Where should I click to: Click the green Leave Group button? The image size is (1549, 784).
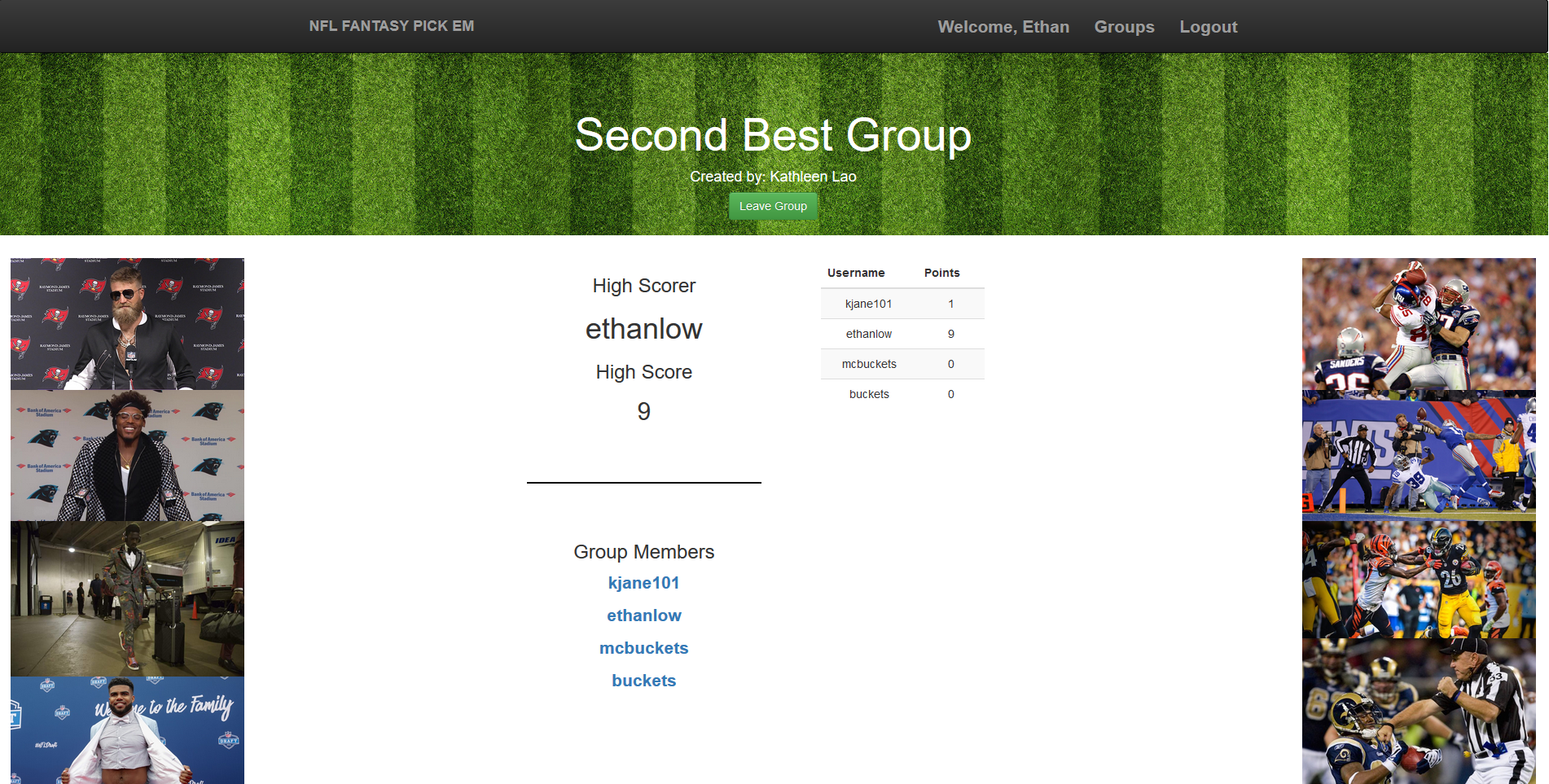773,206
